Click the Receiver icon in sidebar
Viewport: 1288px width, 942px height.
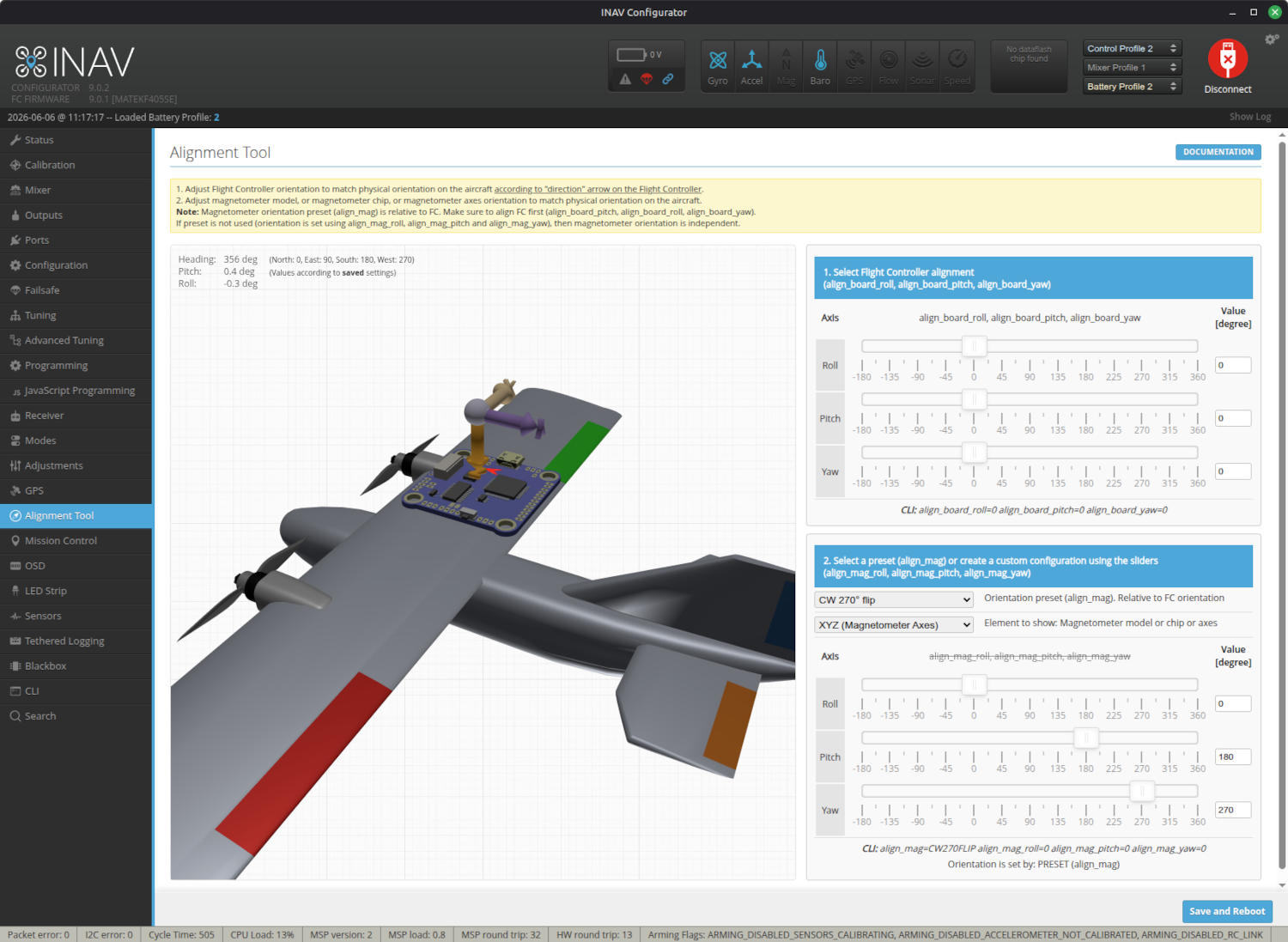tap(15, 416)
